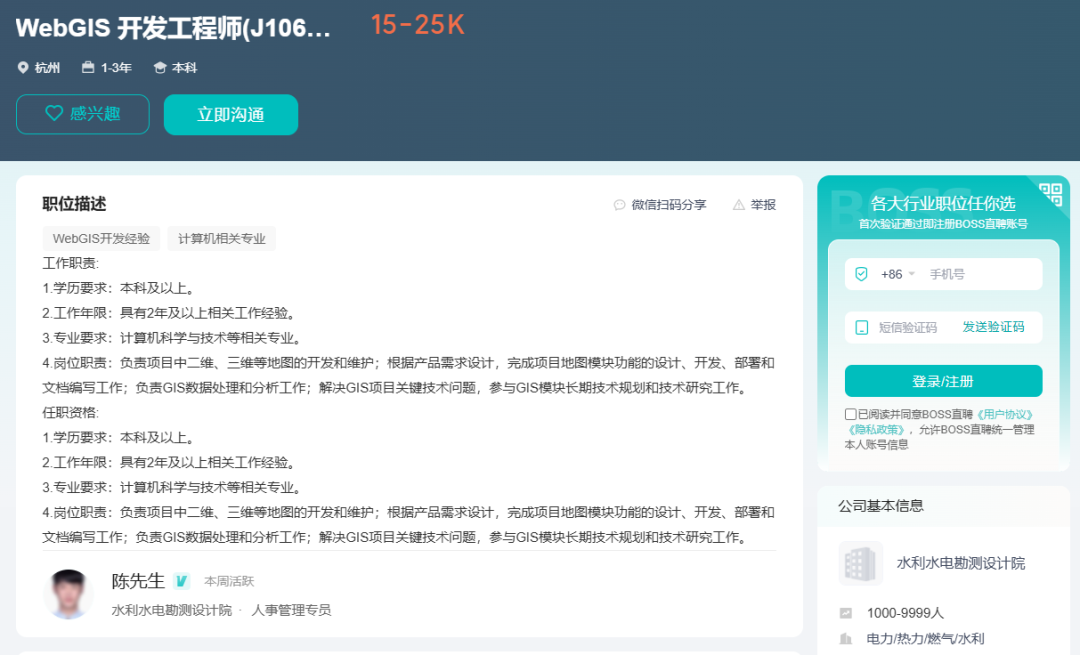
Task: Click the 1000-9999人 company size text
Action: coord(905,613)
